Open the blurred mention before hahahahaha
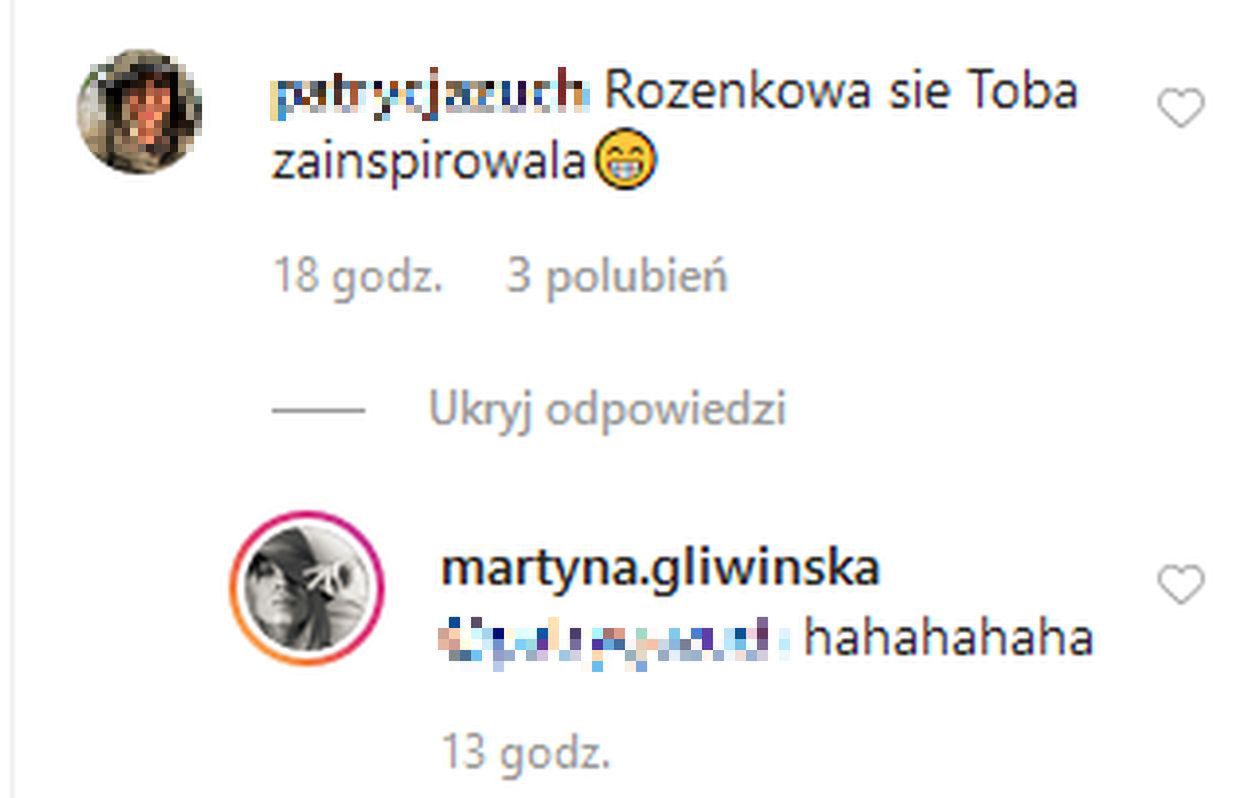The image size is (1250, 798). pyautogui.click(x=617, y=640)
